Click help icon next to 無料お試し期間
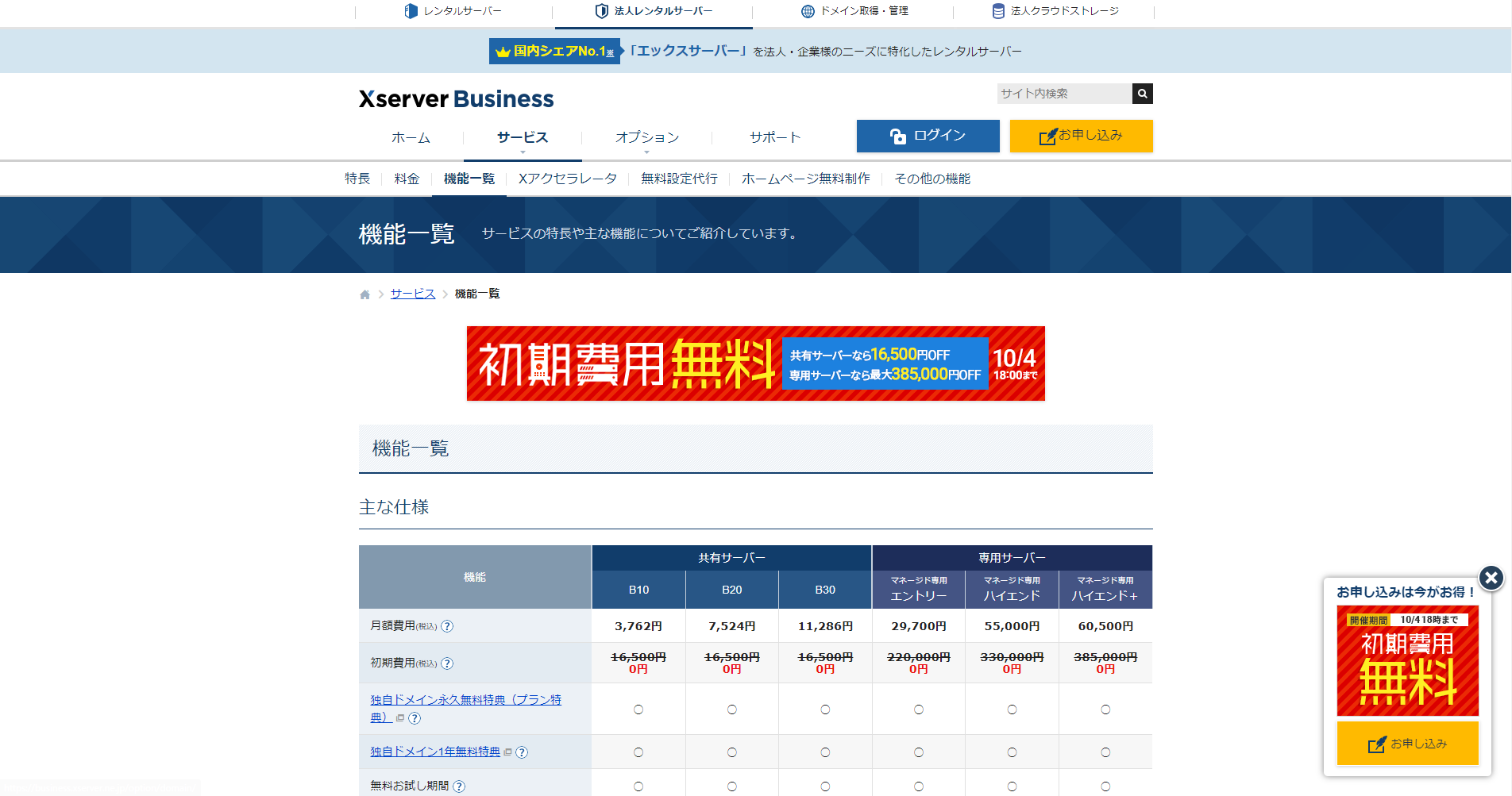Screen dimensions: 1512x796 point(459,786)
